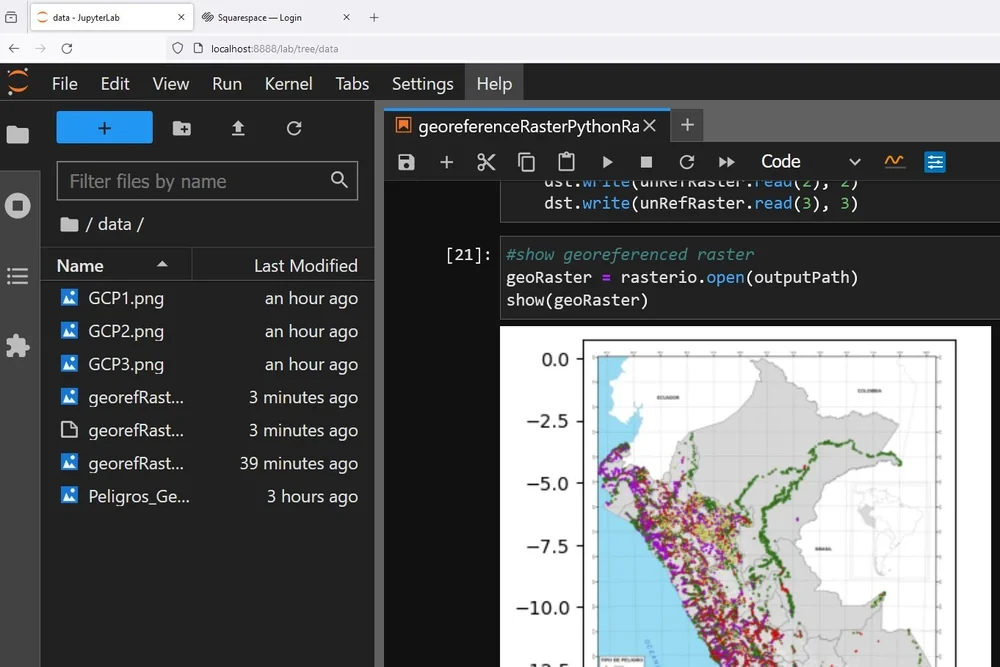Interrupt the kernel with stop icon

click(x=646, y=161)
